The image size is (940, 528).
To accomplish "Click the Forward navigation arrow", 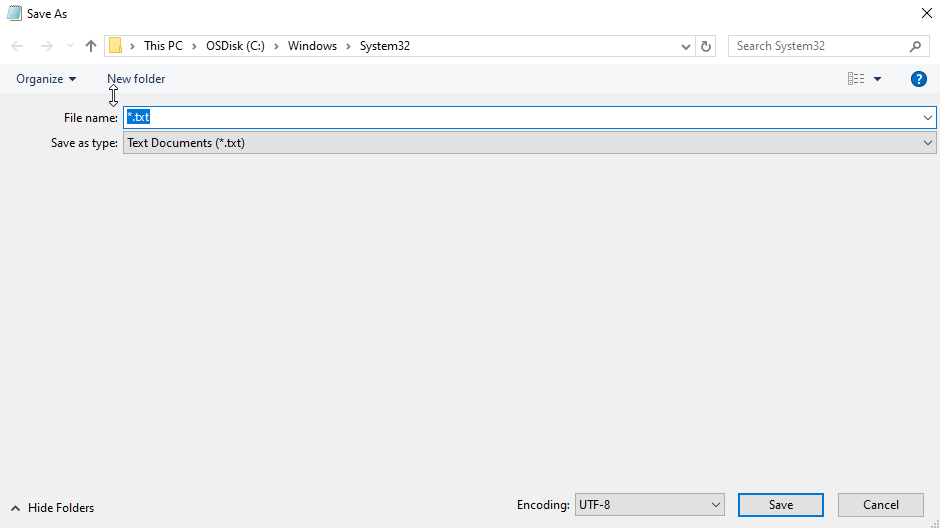I will tap(46, 46).
